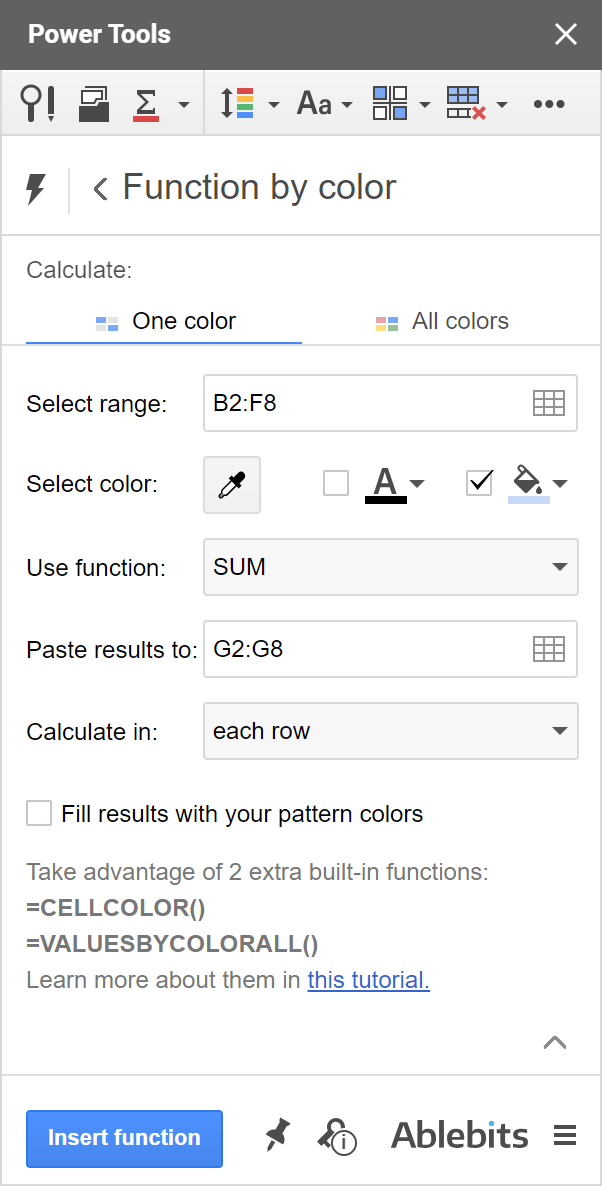Open the fill color dropdown arrow
Viewport: 602px width, 1186px height.
560,483
